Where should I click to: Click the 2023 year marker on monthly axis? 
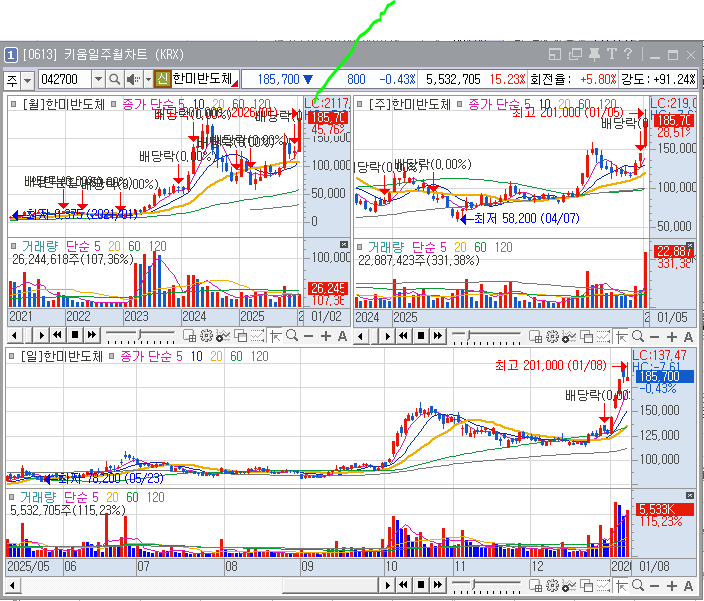pyautogui.click(x=136, y=316)
